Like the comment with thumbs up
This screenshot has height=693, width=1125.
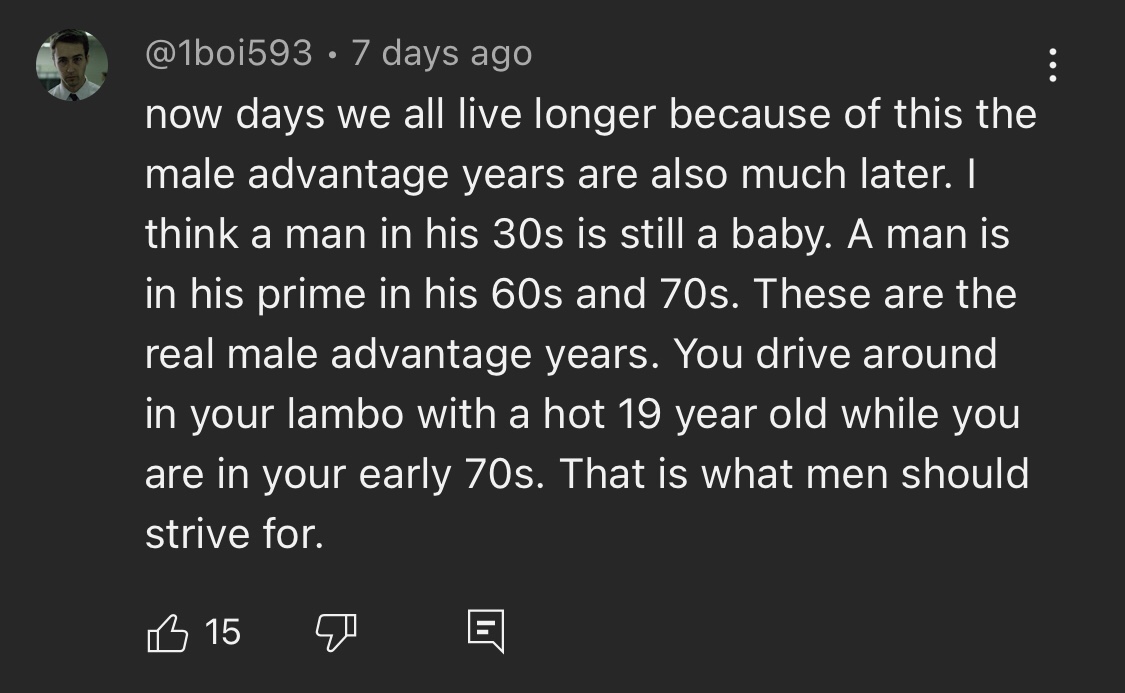[167, 631]
